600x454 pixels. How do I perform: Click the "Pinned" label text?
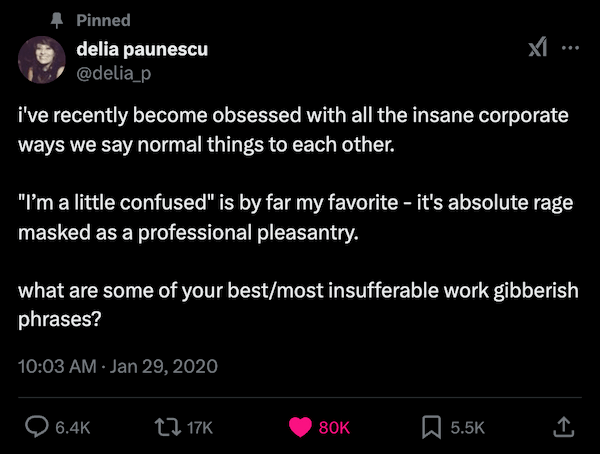(103, 20)
